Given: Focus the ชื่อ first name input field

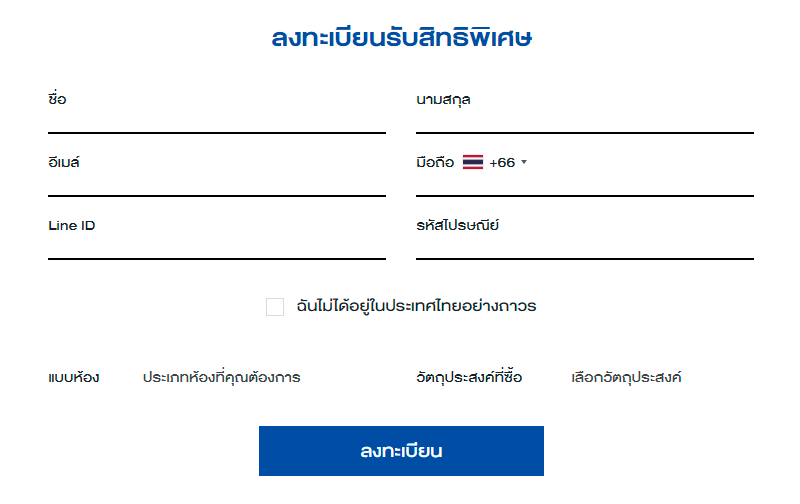Looking at the screenshot, I should [216, 120].
